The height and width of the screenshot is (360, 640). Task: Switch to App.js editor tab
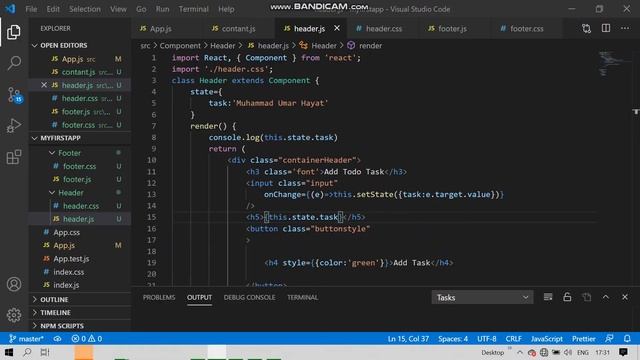tap(167, 28)
